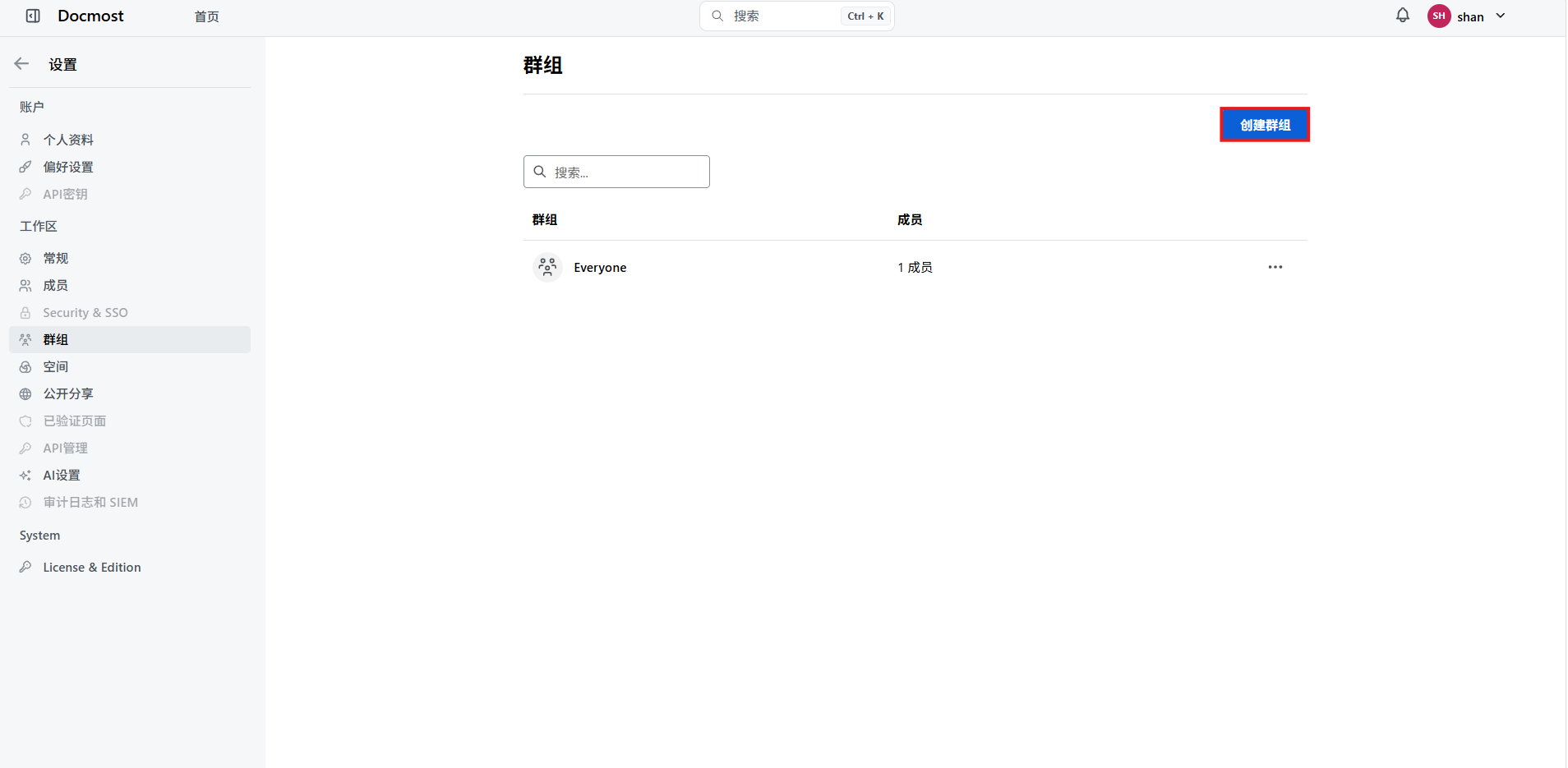This screenshot has height=768, width=1568.
Task: Click the Everyone group name
Action: 600,268
